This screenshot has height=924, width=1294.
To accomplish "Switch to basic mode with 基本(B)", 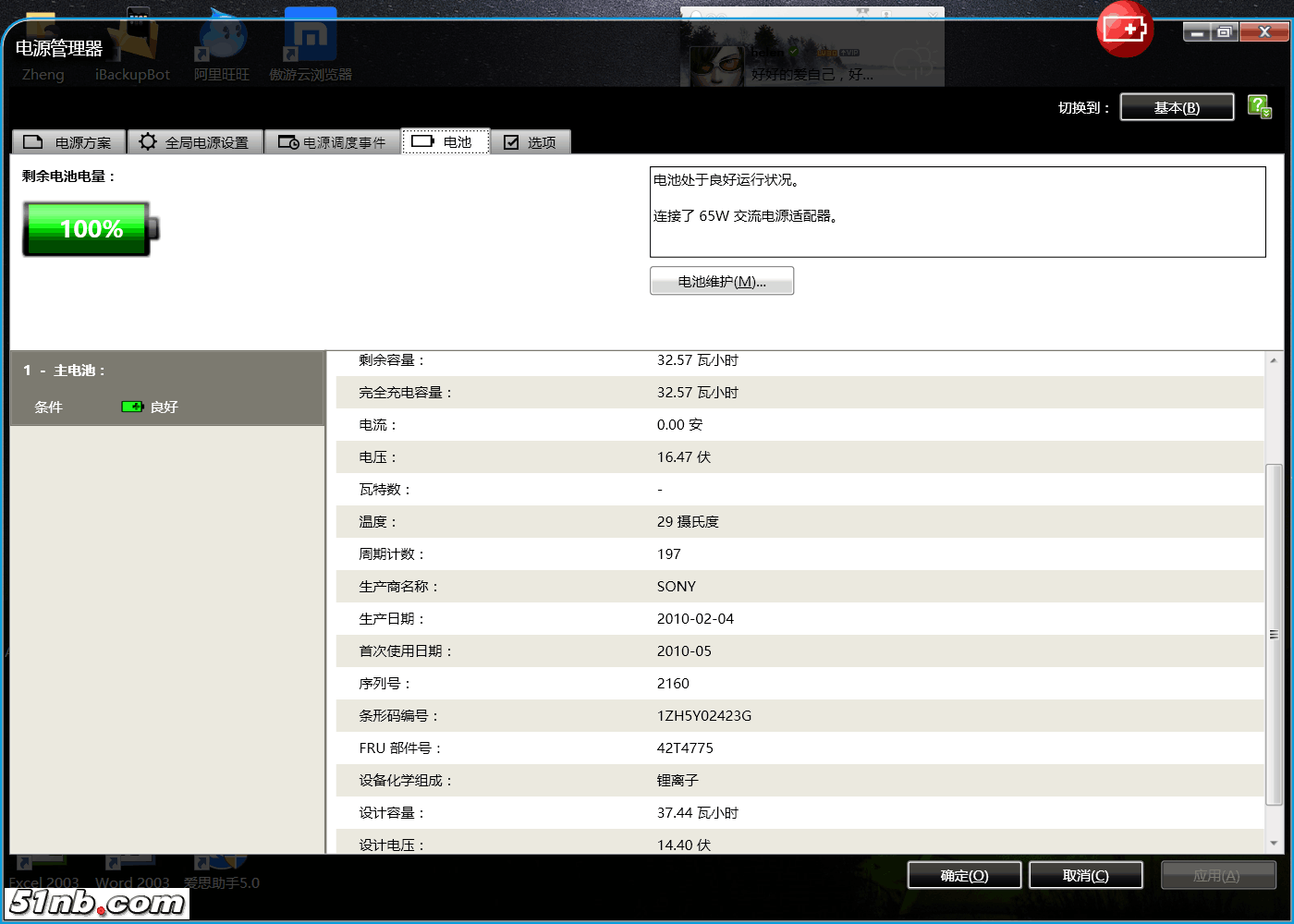I will pos(1176,108).
